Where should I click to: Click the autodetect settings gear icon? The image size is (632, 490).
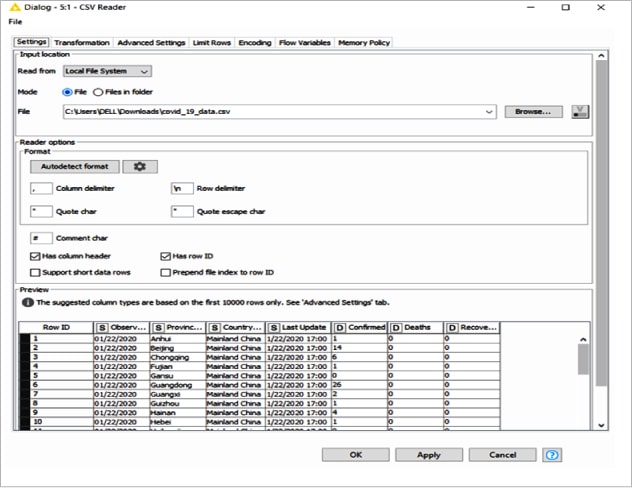click(x=141, y=166)
